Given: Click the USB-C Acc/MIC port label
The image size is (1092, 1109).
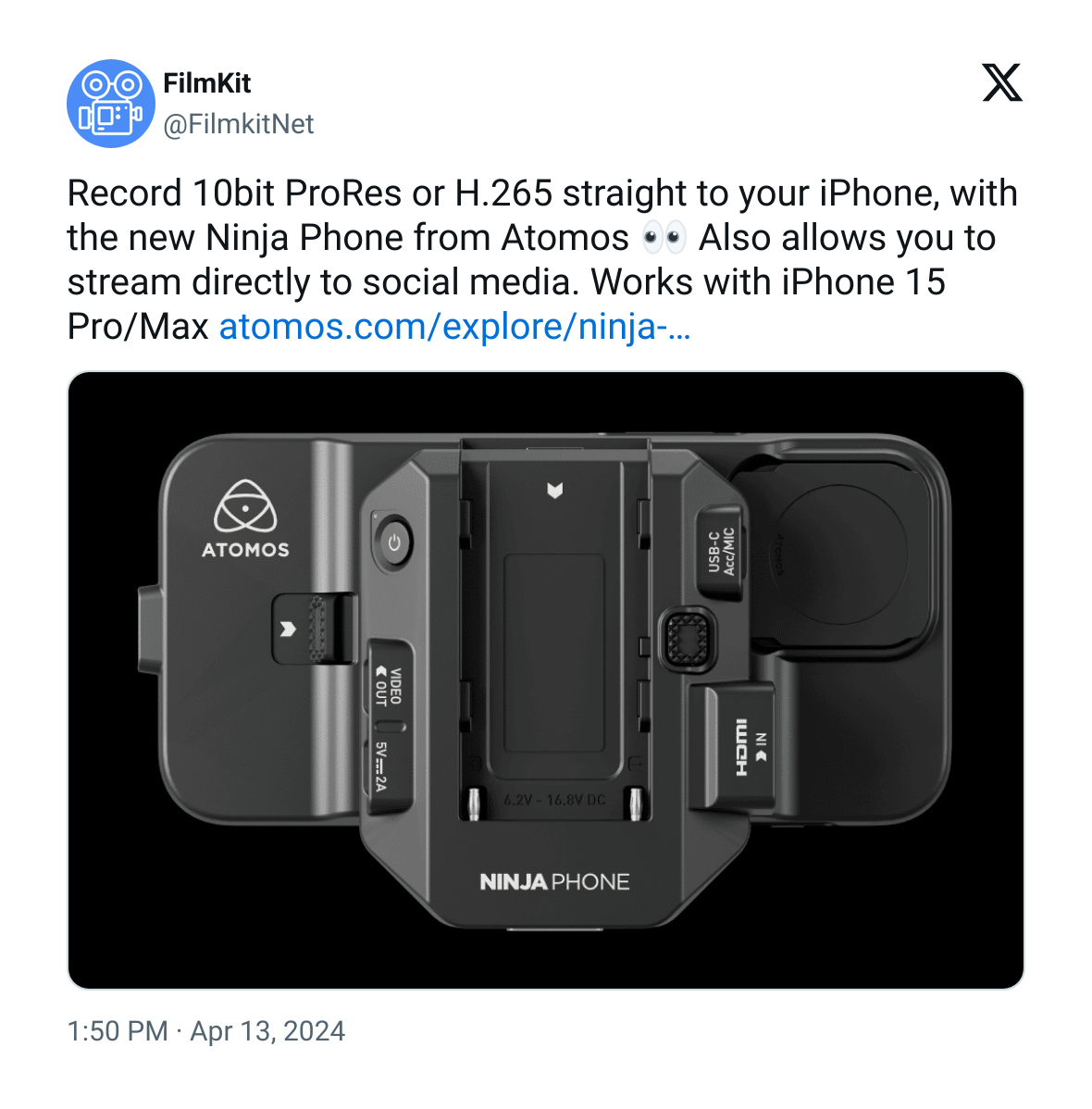Looking at the screenshot, I should coord(721,551).
